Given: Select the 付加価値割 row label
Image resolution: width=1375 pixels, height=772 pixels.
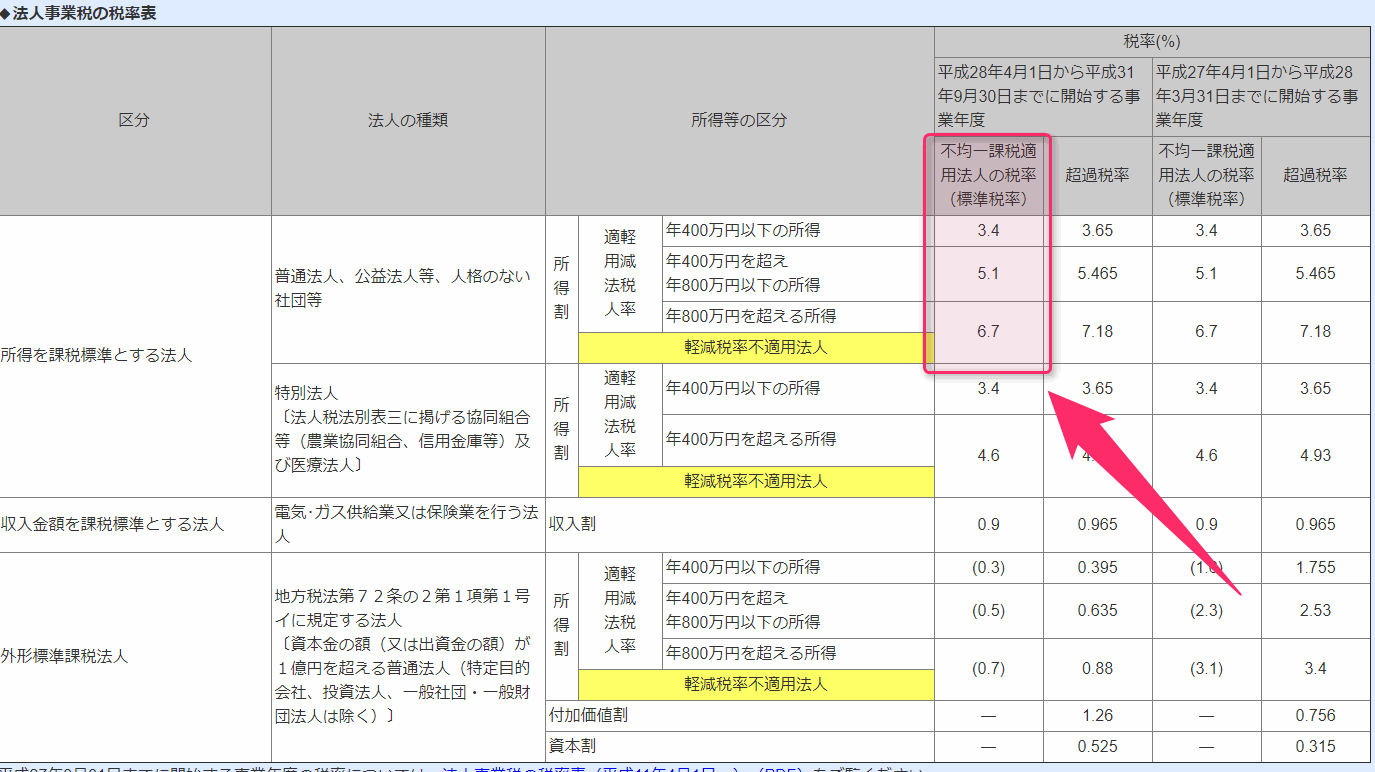Looking at the screenshot, I should click(x=589, y=715).
